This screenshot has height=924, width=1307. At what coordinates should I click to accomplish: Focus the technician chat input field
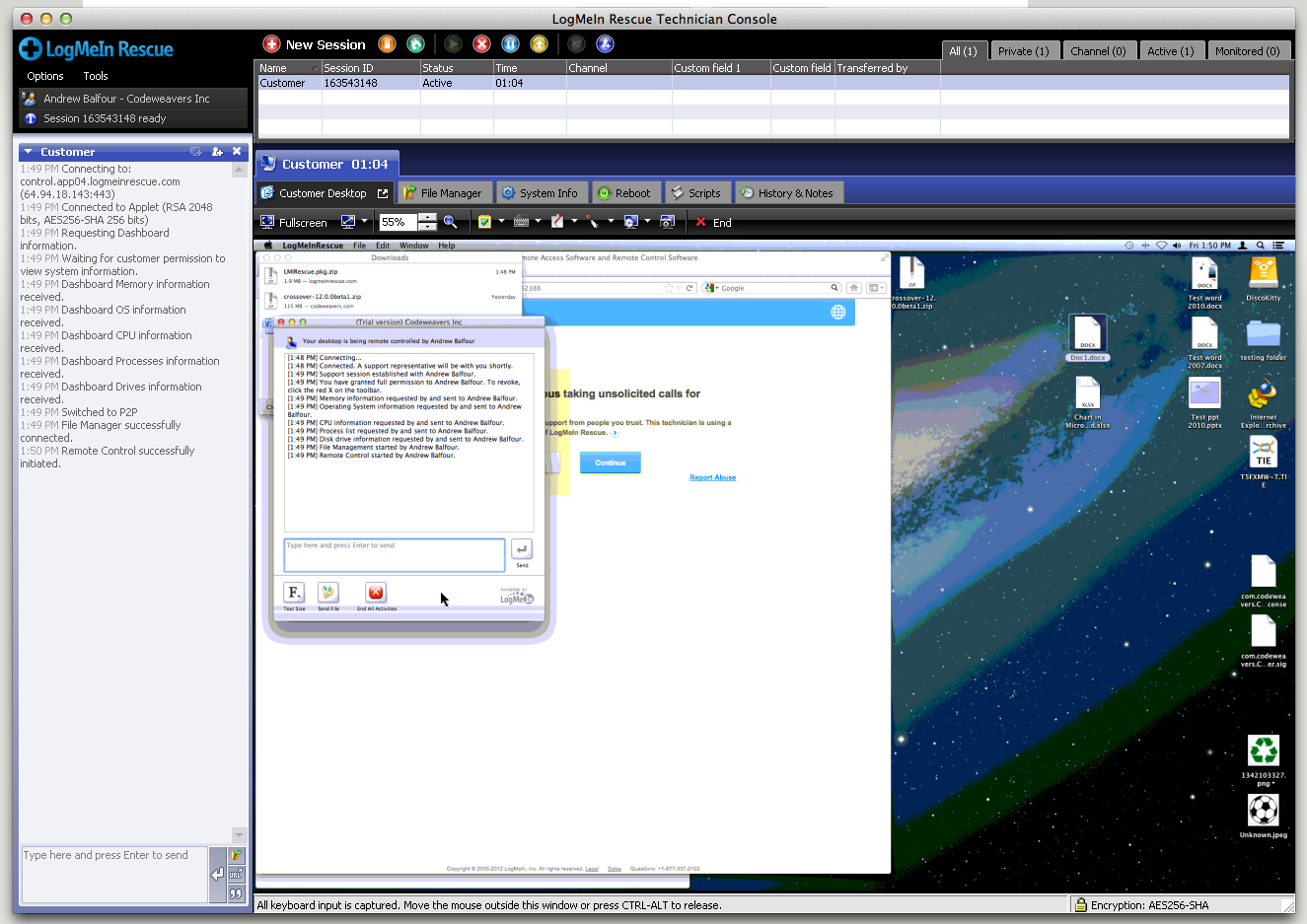114,874
